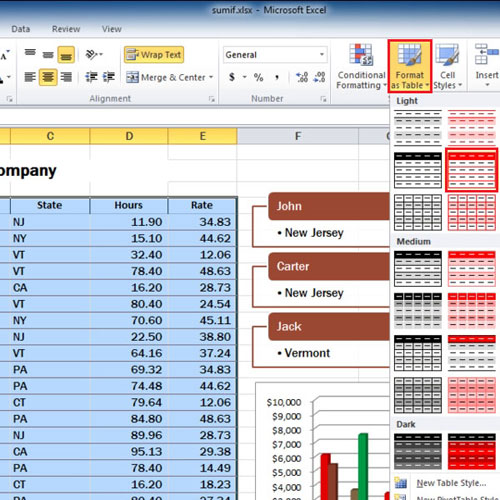Viewport: 500px width, 500px height.
Task: Choose the red Dark table style
Action: click(471, 451)
